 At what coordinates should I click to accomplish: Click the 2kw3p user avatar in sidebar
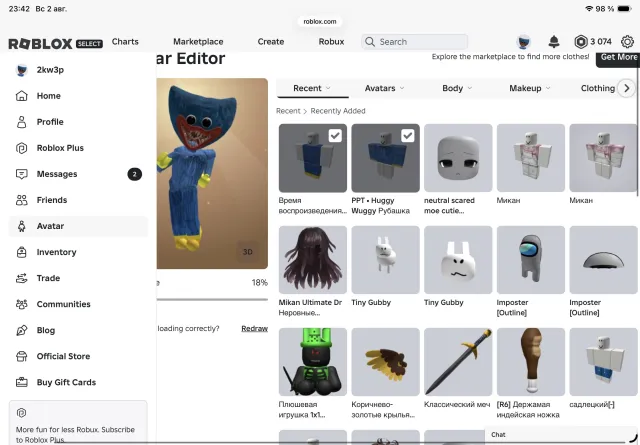tap(22, 70)
